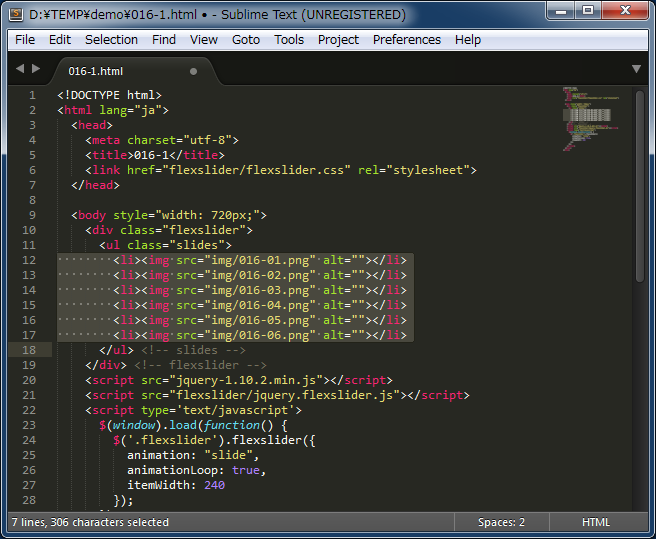Click the html lang="ja" tag
Screen dimensions: 656x539
pos(113,110)
